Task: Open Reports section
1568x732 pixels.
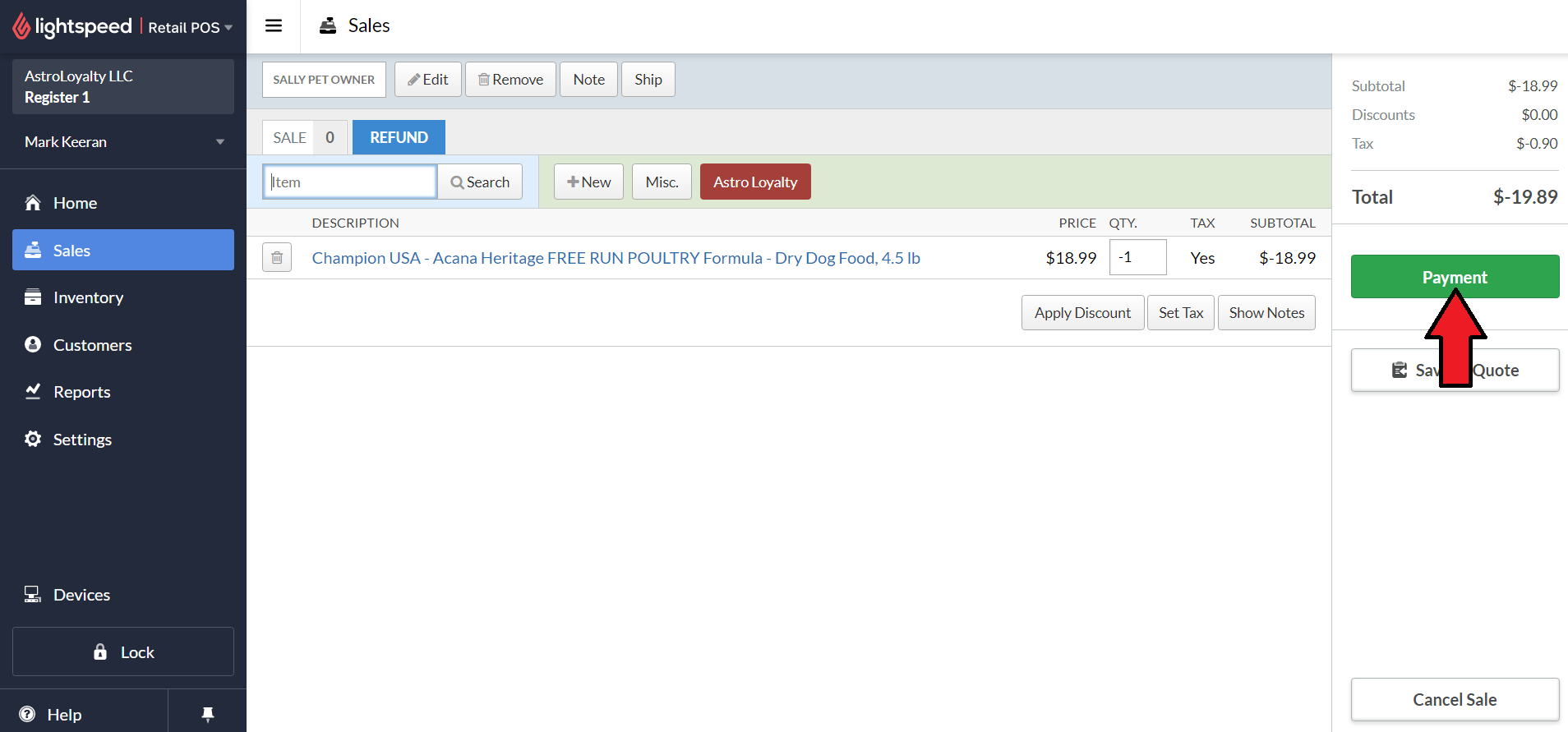Action: 123,392
